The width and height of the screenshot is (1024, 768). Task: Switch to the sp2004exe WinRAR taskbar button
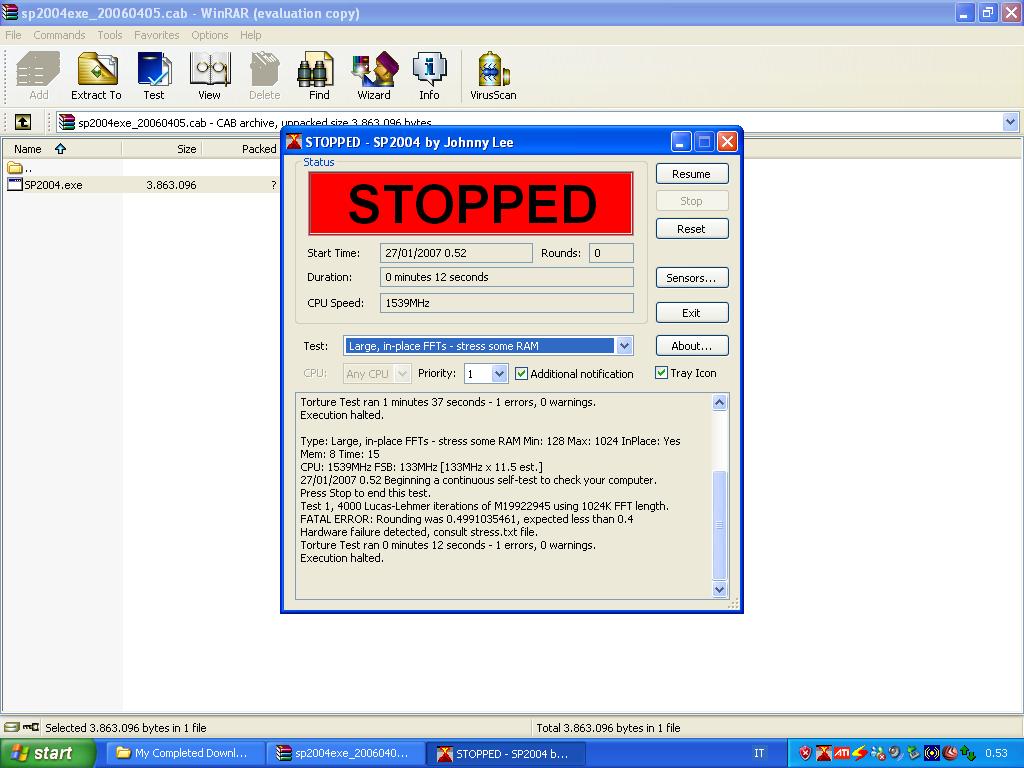[x=344, y=753]
